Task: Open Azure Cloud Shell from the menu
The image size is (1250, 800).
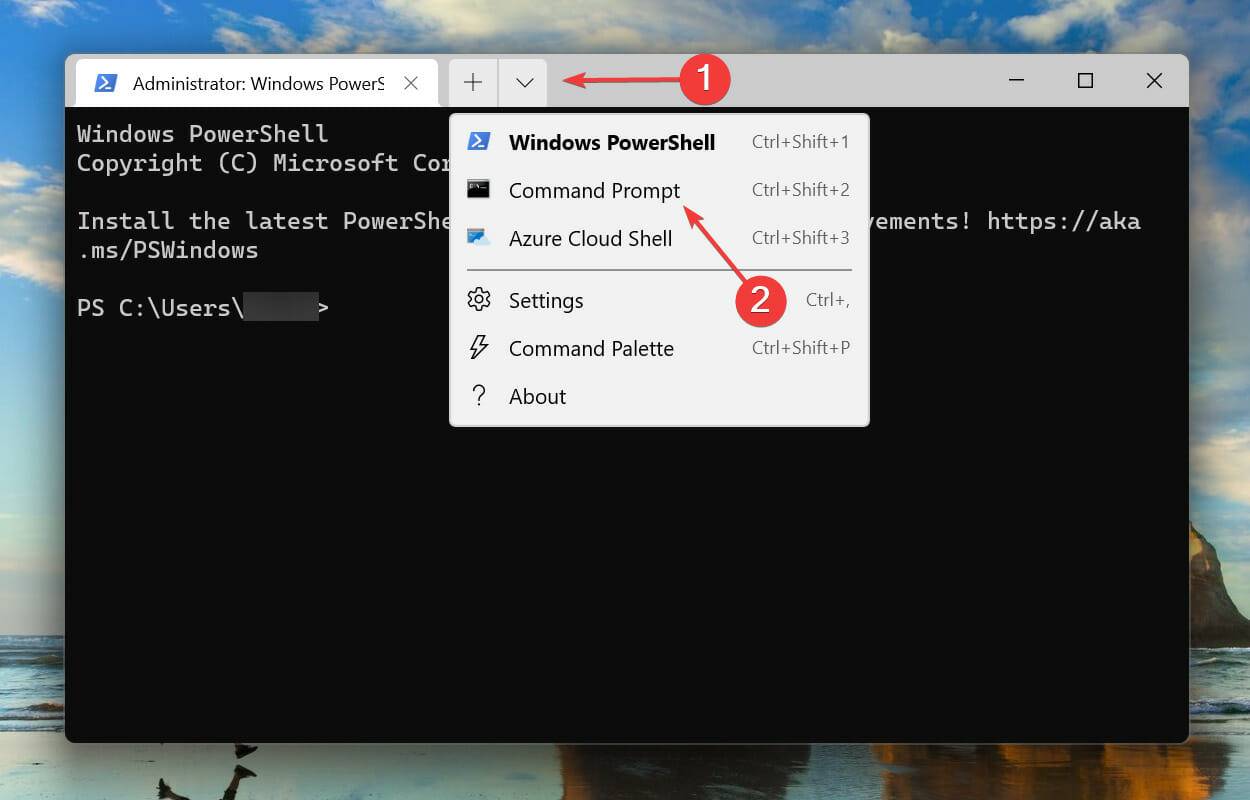Action: tap(590, 238)
